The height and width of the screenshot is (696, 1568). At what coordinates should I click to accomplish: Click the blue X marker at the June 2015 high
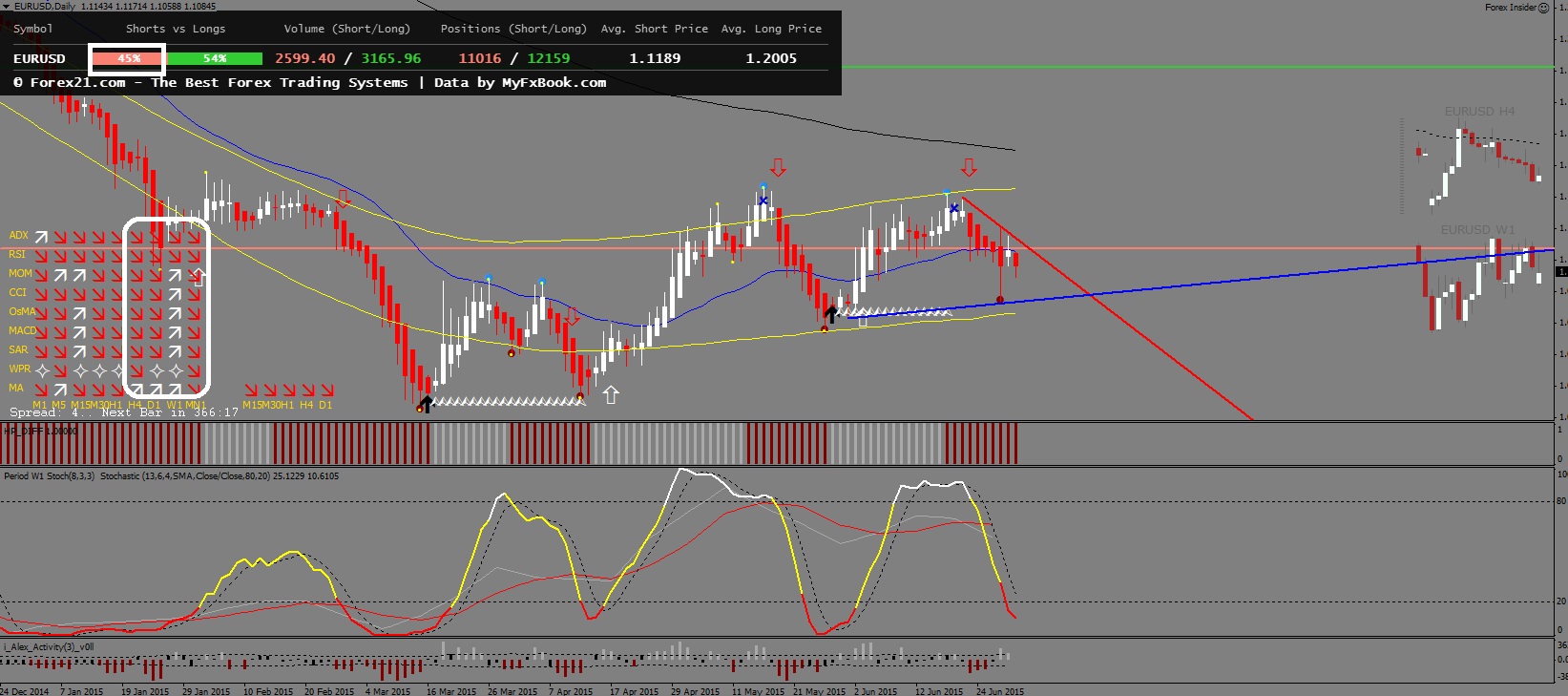pos(954,207)
